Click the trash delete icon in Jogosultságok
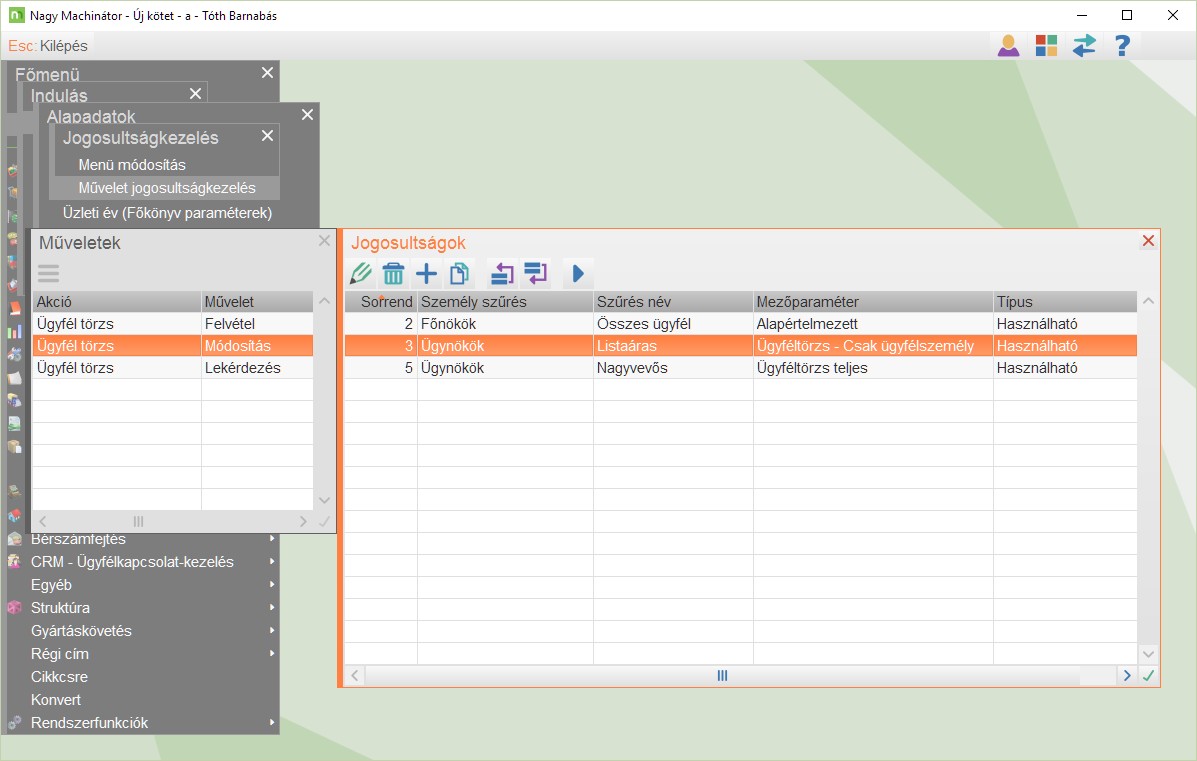This screenshot has width=1197, height=761. [394, 273]
